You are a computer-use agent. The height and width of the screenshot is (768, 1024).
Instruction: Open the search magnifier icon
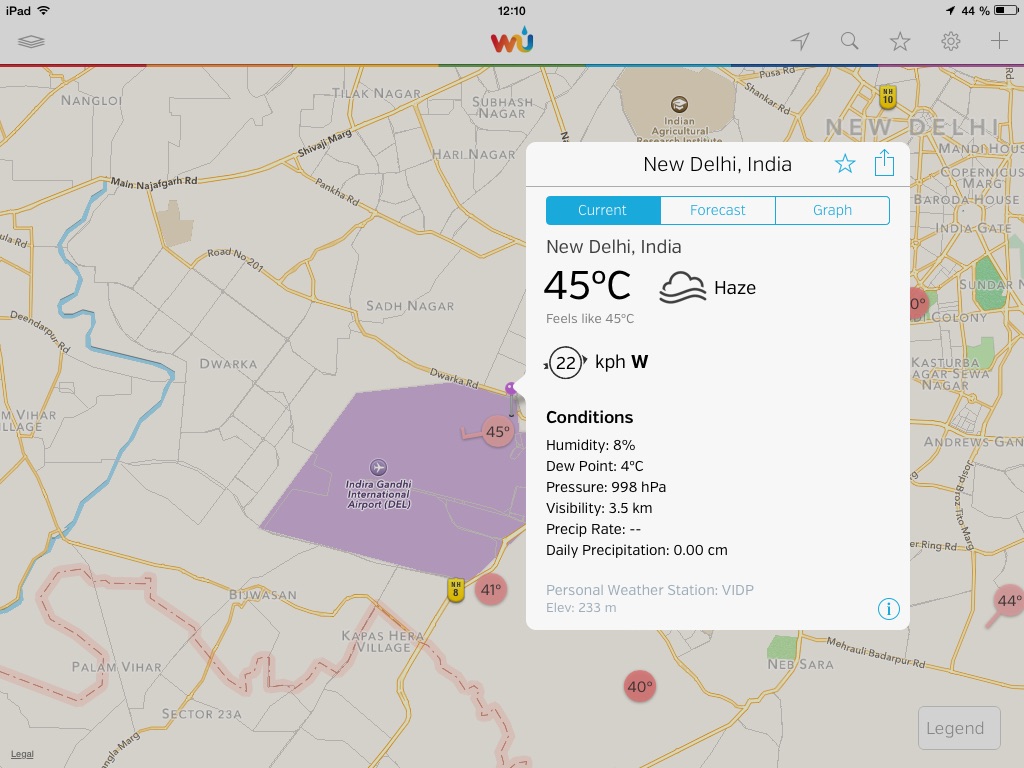849,41
